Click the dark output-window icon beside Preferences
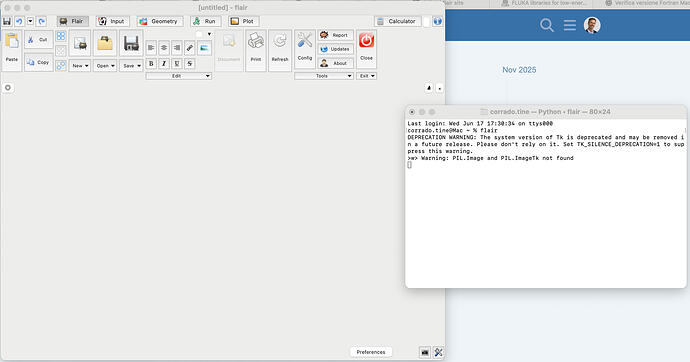 [x=425, y=352]
